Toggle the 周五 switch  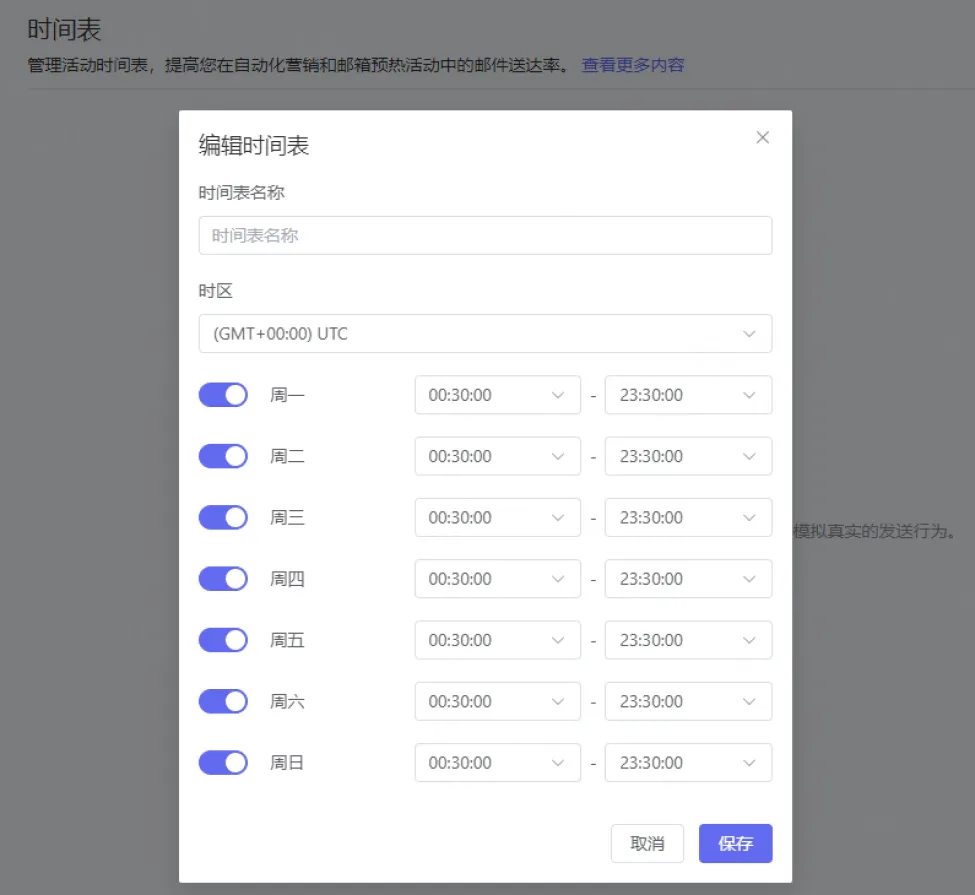223,640
